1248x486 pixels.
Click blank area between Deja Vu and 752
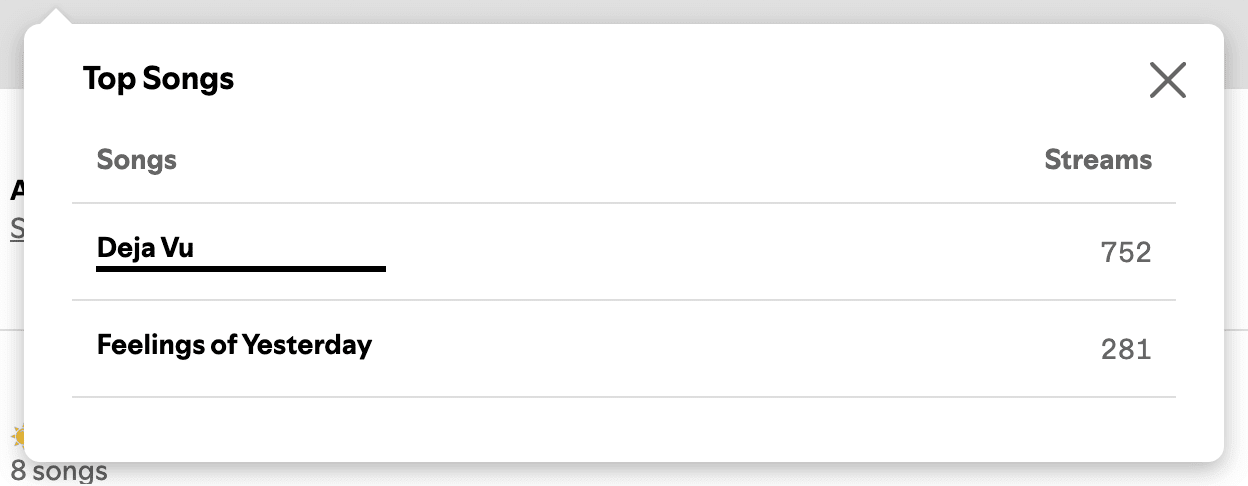tap(740, 252)
